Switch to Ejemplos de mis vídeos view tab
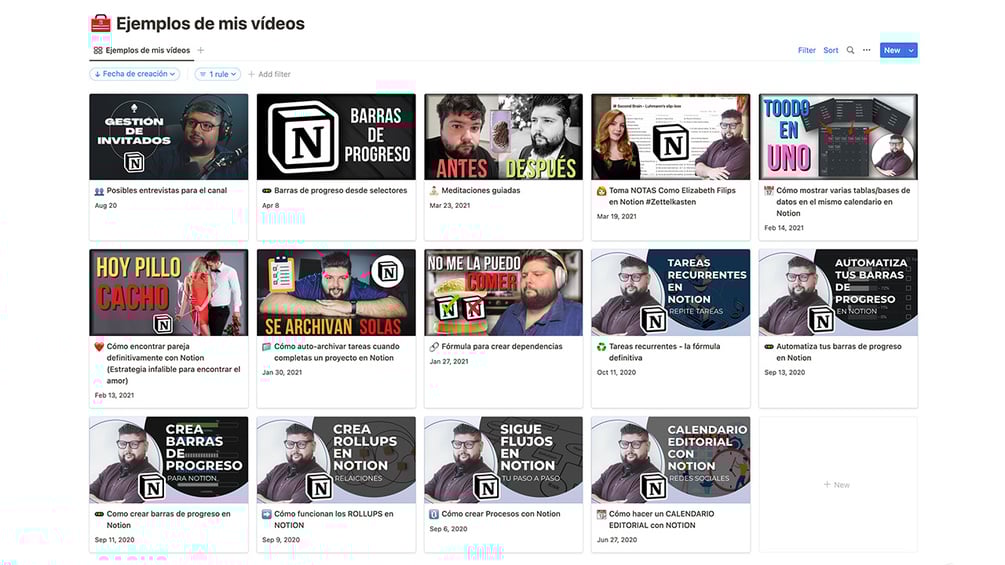The height and width of the screenshot is (565, 1005). click(141, 51)
